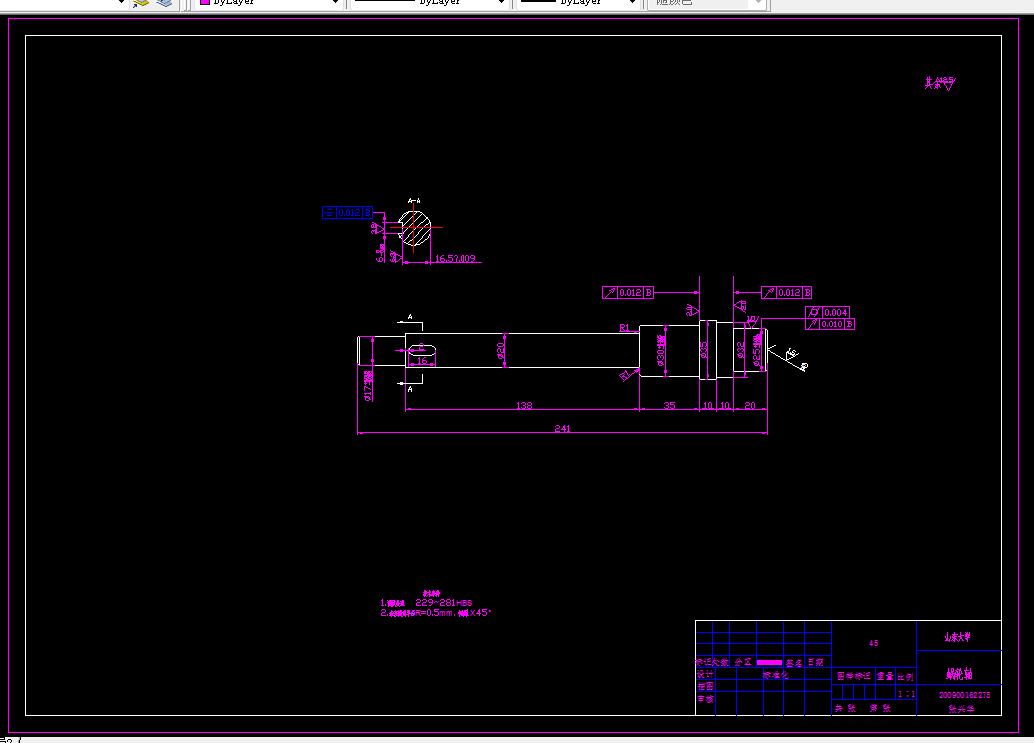Select the 16.5 dimension under section view
Viewport: 1034px width, 743px height.
click(x=455, y=258)
